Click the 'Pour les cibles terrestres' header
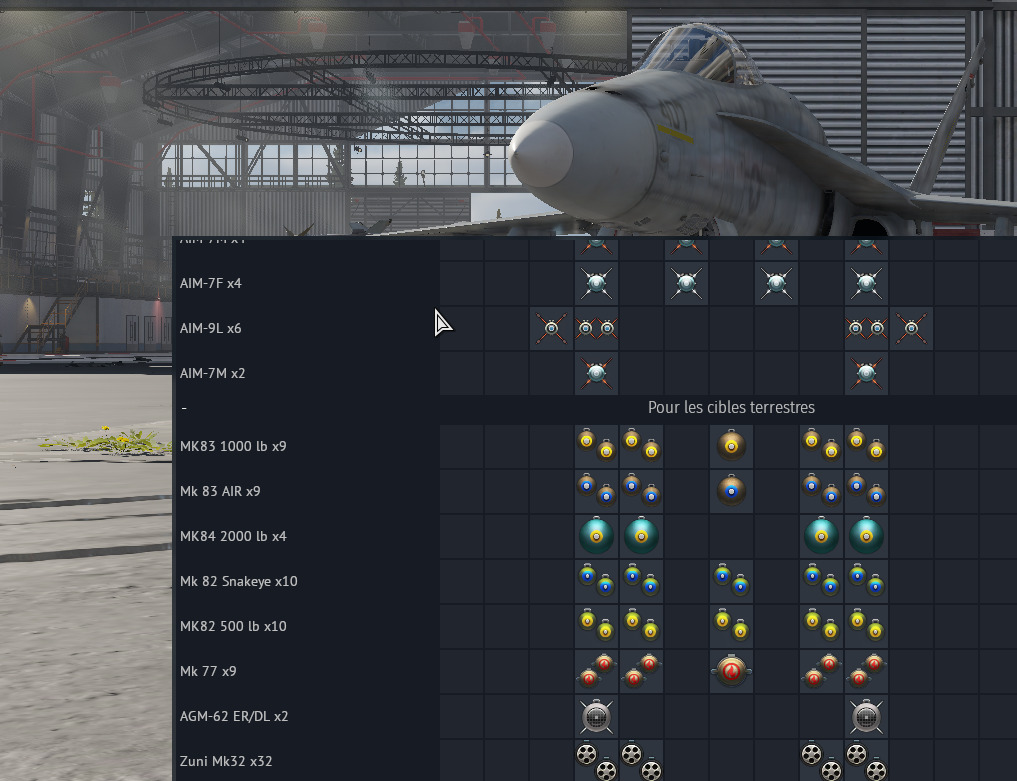 (x=730, y=408)
